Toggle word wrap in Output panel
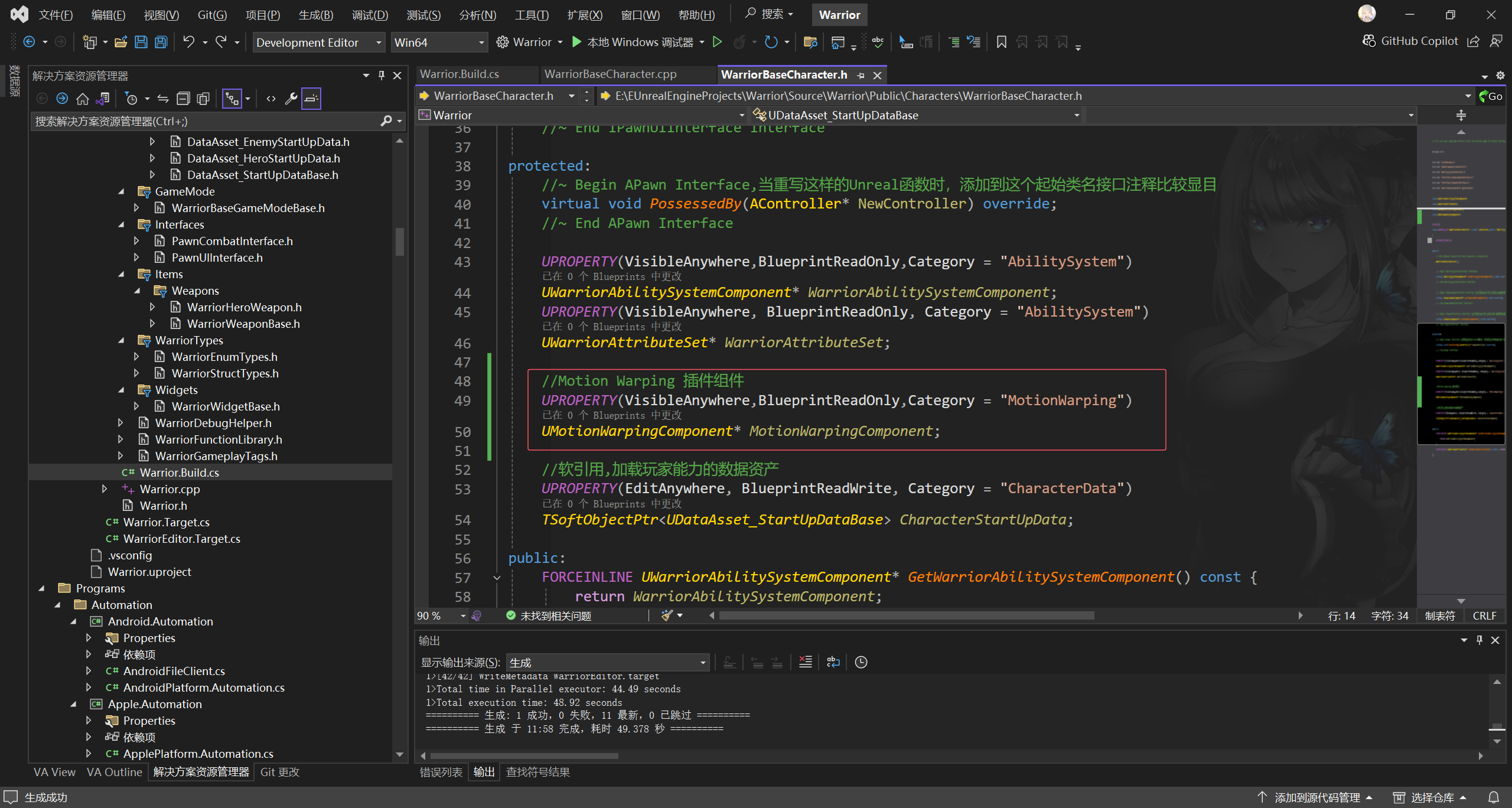The height and width of the screenshot is (808, 1512). point(833,662)
